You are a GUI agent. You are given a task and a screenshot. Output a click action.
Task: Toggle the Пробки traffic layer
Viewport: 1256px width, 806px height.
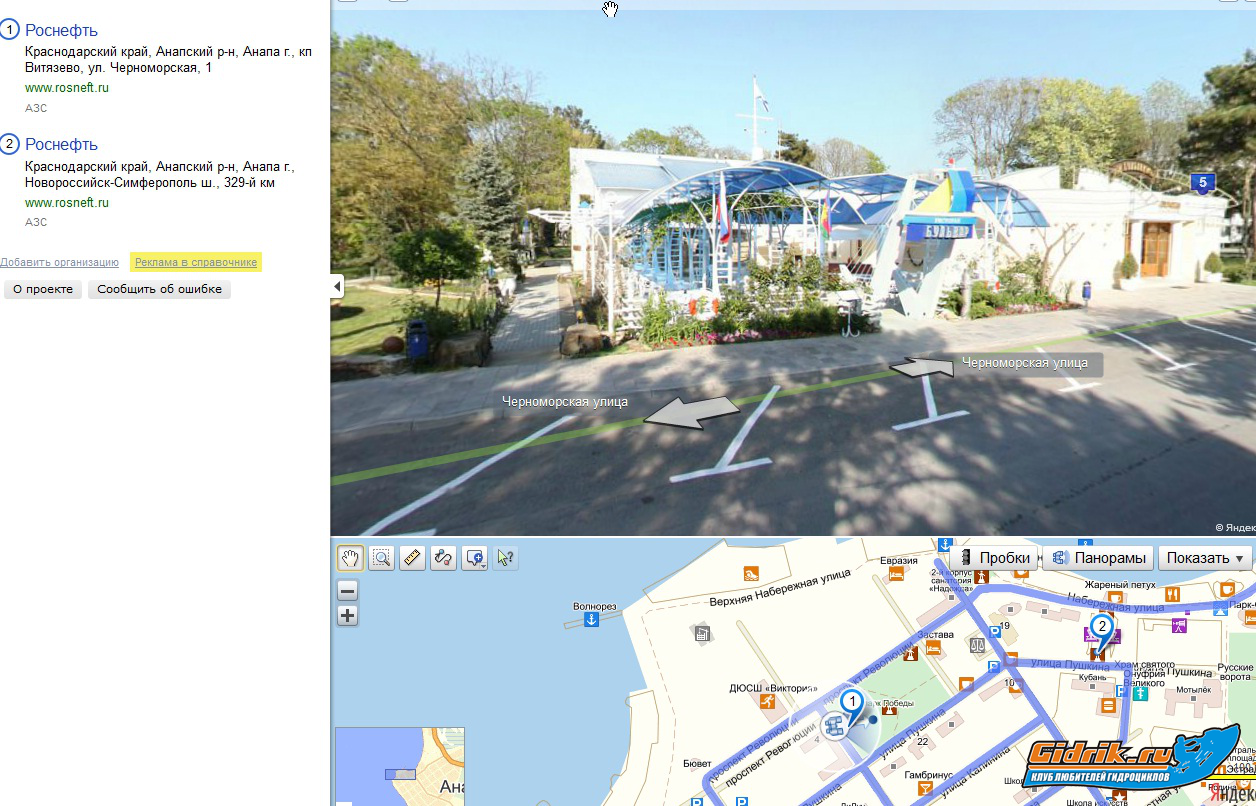[x=994, y=558]
